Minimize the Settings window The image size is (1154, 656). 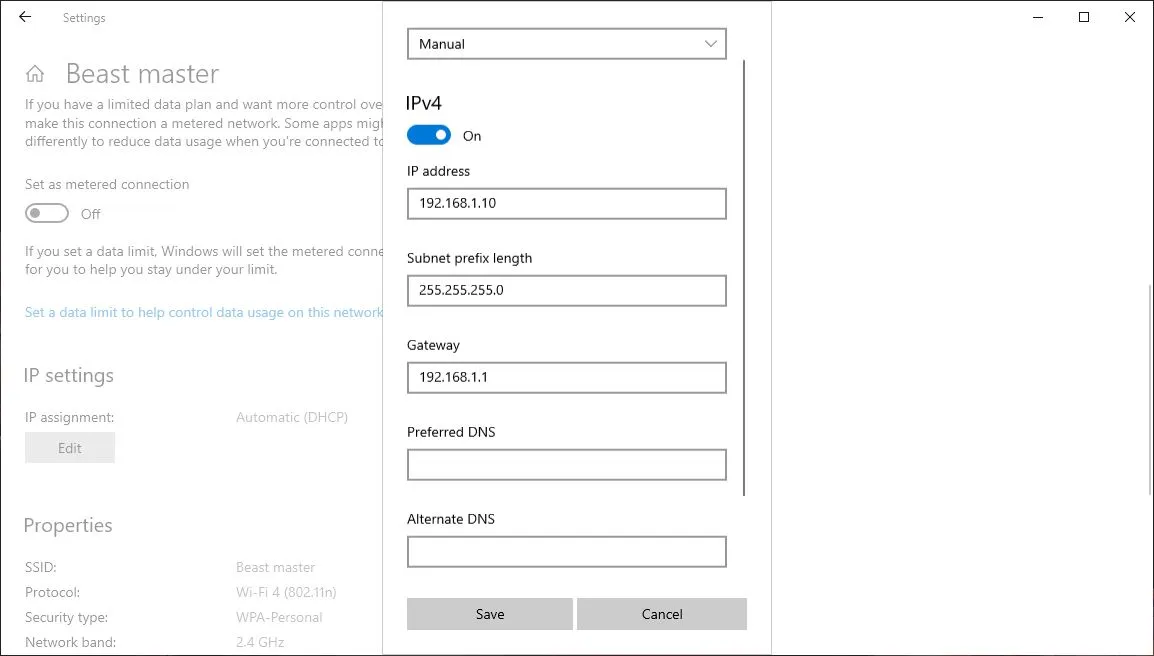point(1037,17)
